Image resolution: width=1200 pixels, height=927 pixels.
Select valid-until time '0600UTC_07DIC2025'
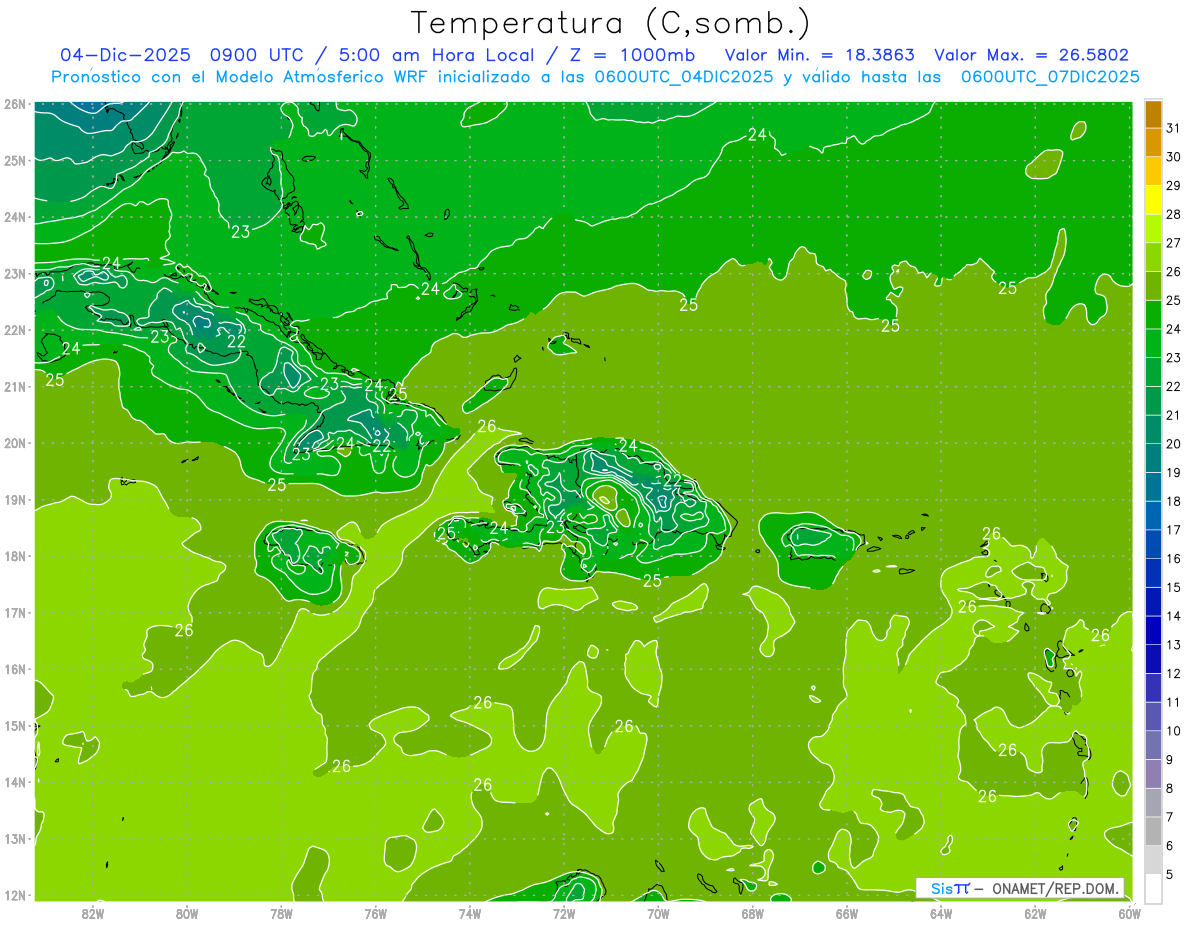coord(1050,77)
